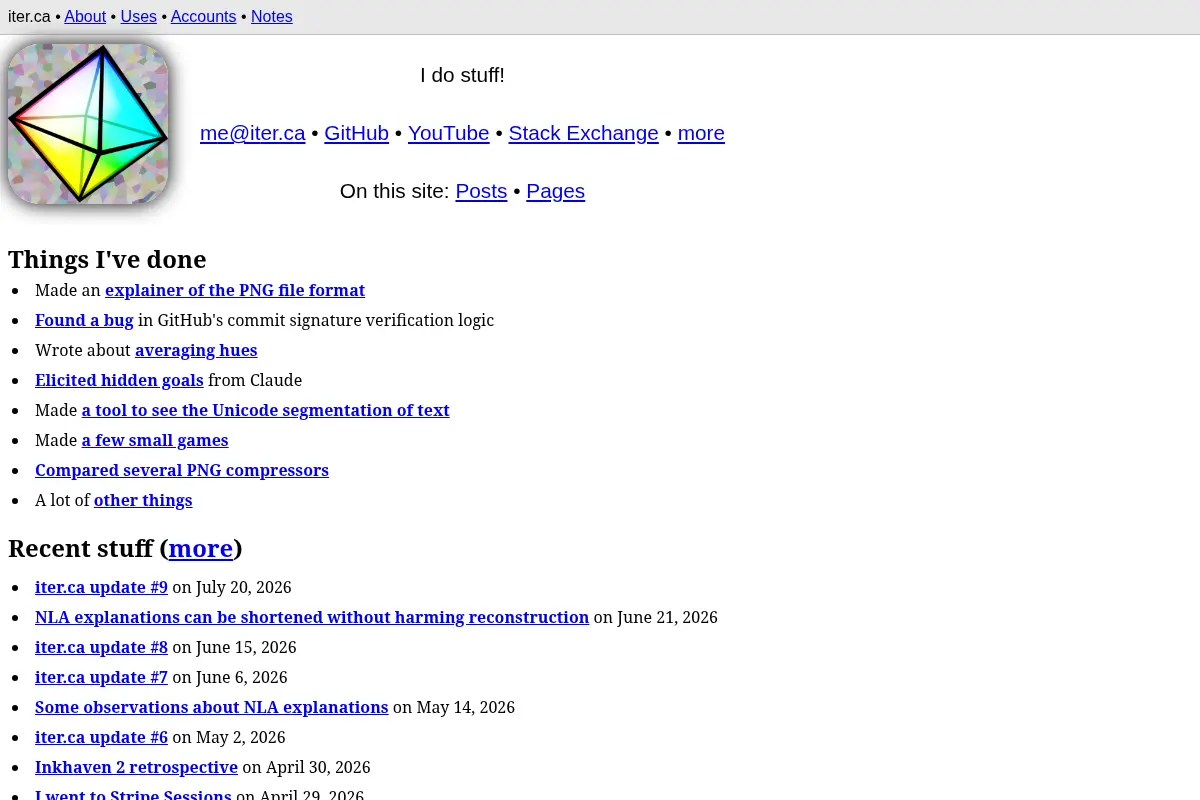Viewport: 1200px width, 800px height.
Task: Click the 'I do stuff!' tagline text
Action: click(462, 75)
